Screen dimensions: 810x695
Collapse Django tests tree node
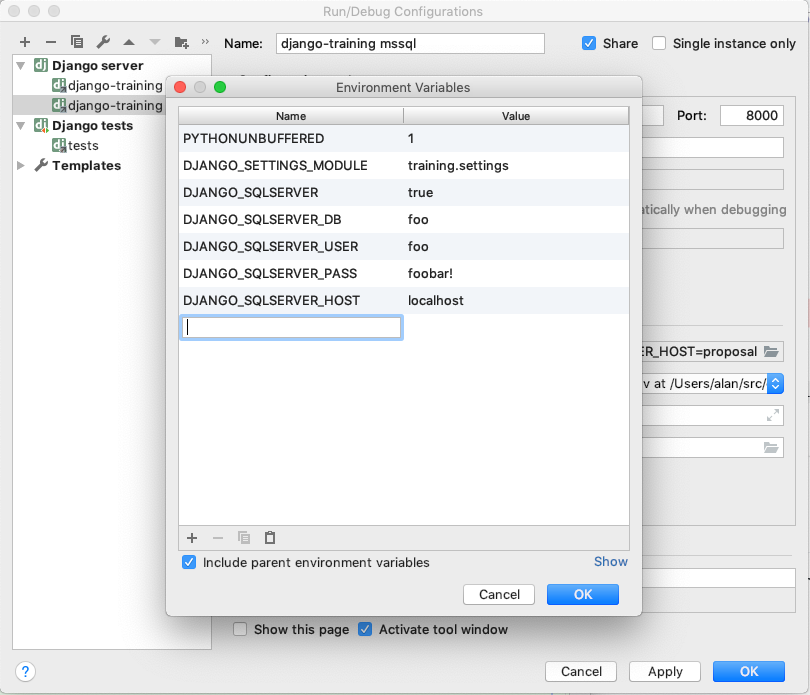(x=21, y=126)
